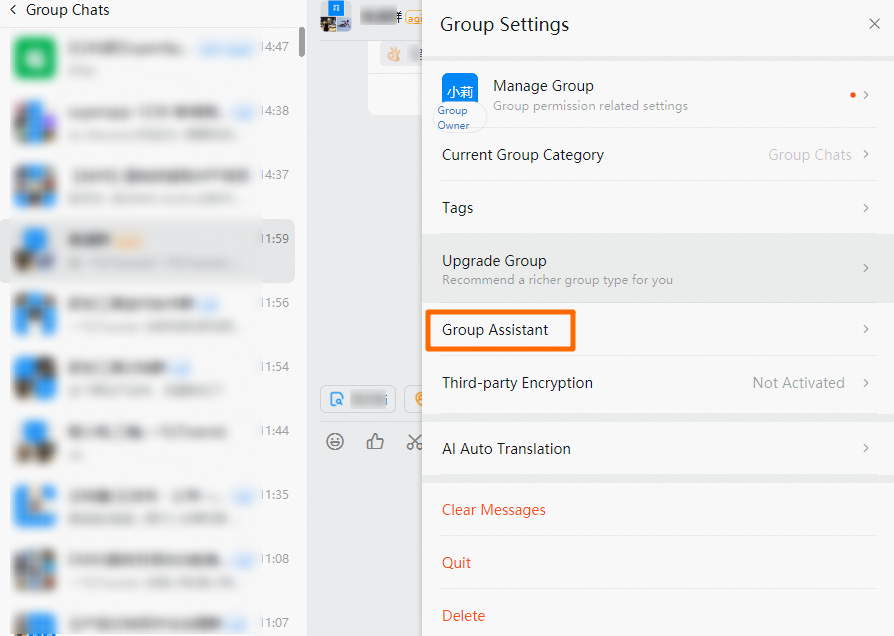
Task: Click Quit to leave the group
Action: coord(456,563)
